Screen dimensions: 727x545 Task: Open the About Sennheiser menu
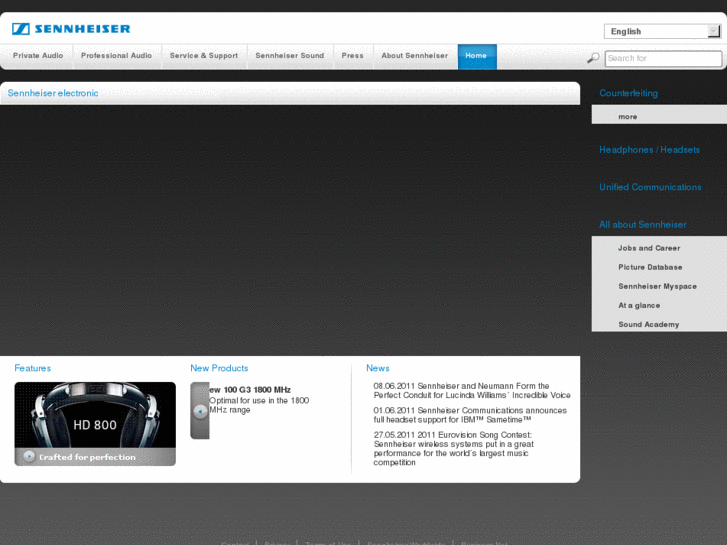[415, 56]
